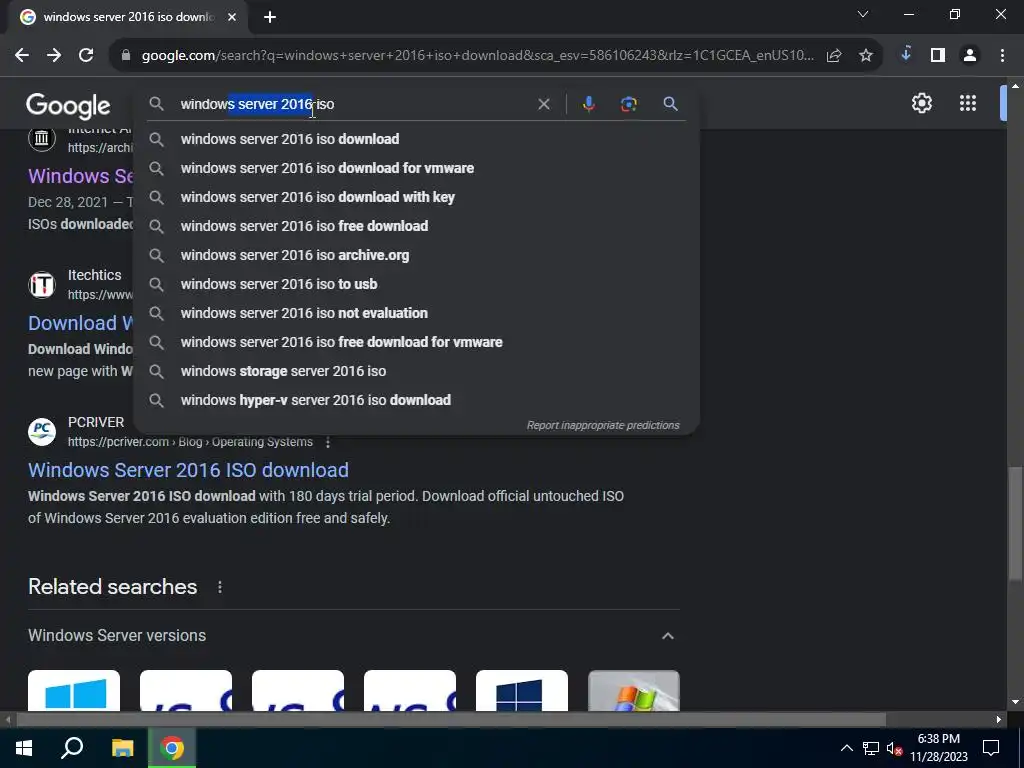Viewport: 1024px width, 768px height.
Task: Open 'Windows Server 2016 ISO download' PCRIVER result
Action: pyautogui.click(x=188, y=470)
